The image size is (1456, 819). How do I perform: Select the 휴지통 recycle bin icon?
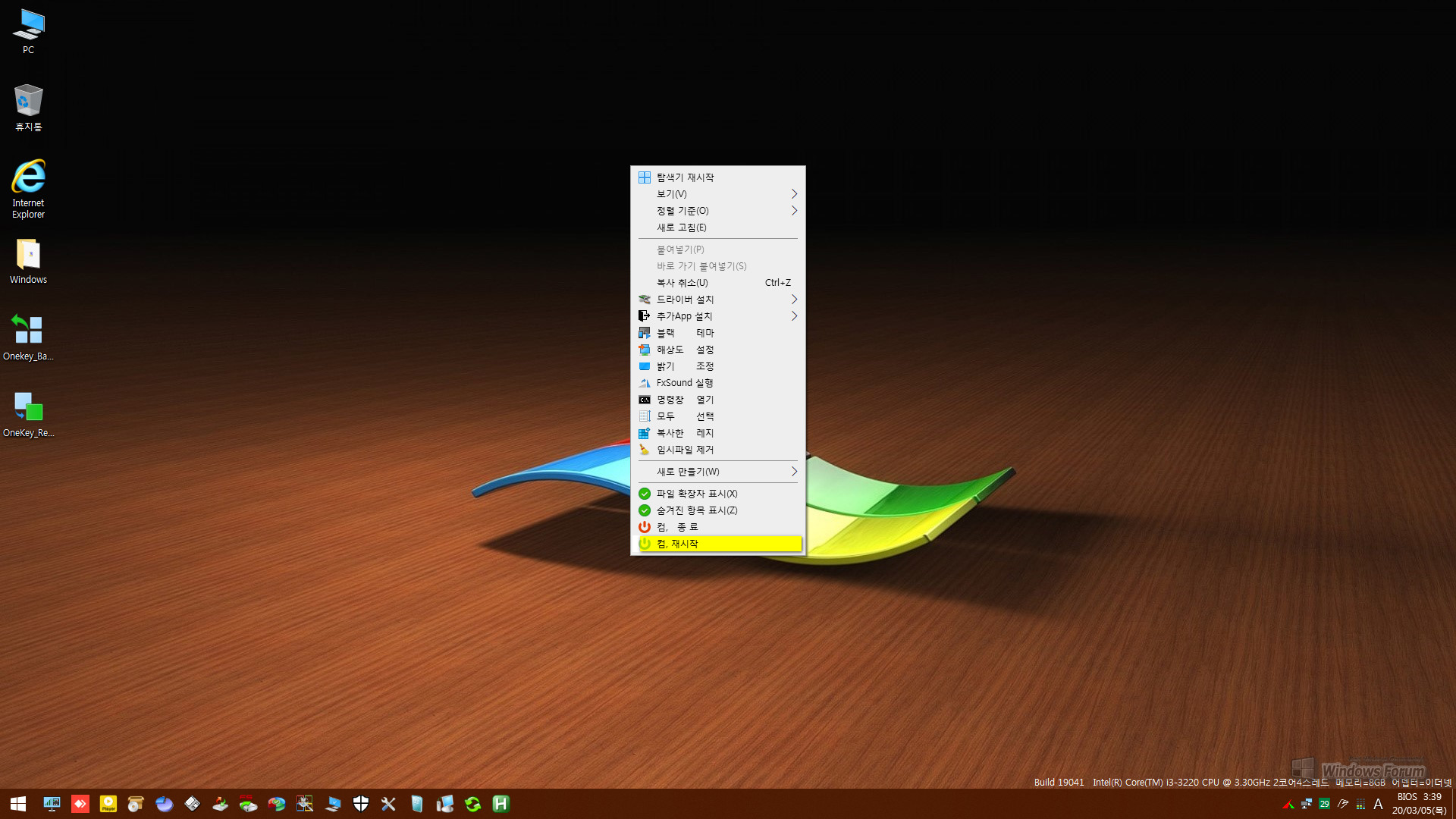point(28,108)
